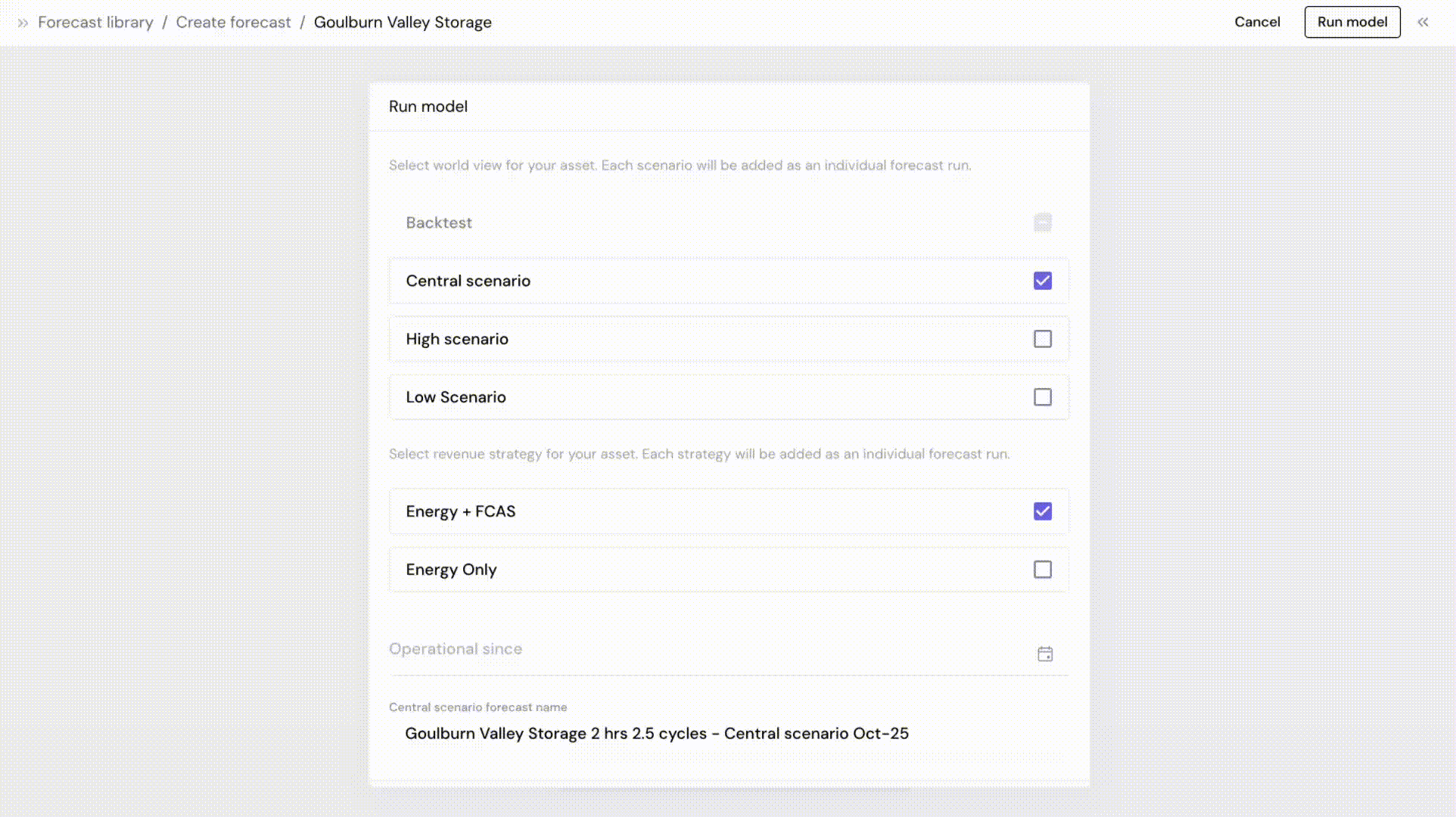Tick the Energy Only checkbox
1456x817 pixels.
coord(1042,570)
